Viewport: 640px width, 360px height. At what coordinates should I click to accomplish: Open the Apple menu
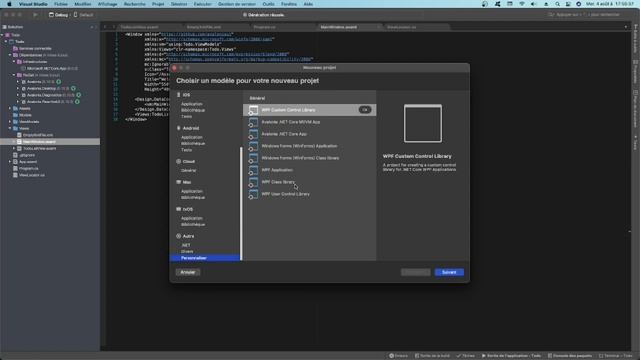click(x=9, y=4)
